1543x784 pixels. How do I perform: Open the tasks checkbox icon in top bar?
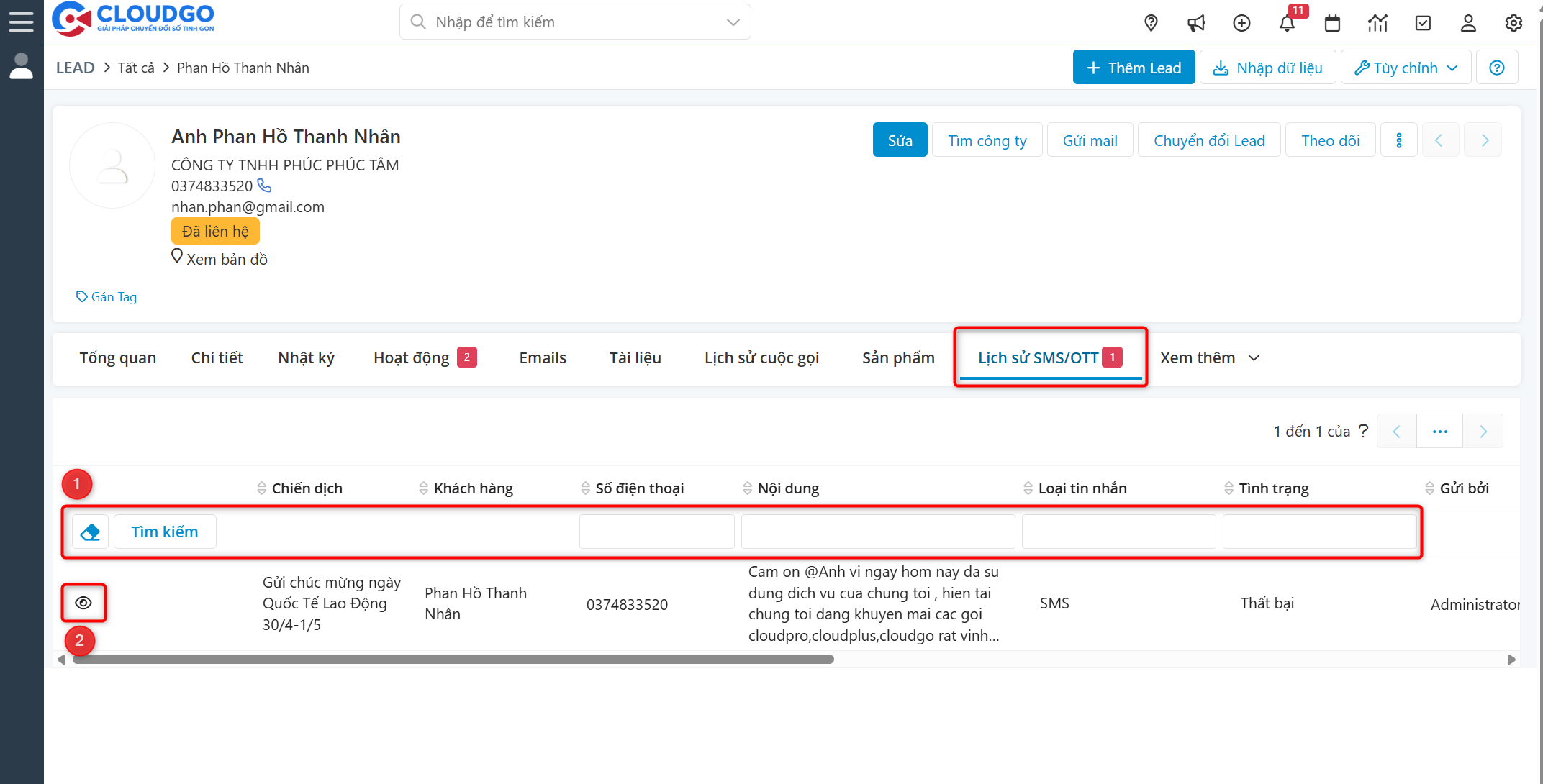coord(1423,22)
